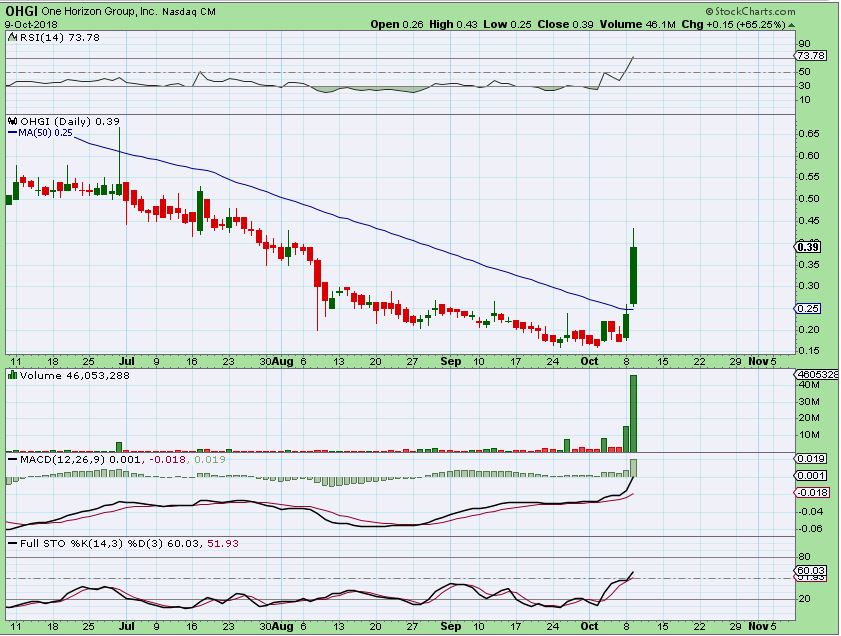This screenshot has height=636, width=841.
Task: Click the 10M volume axis label
Action: (808, 435)
